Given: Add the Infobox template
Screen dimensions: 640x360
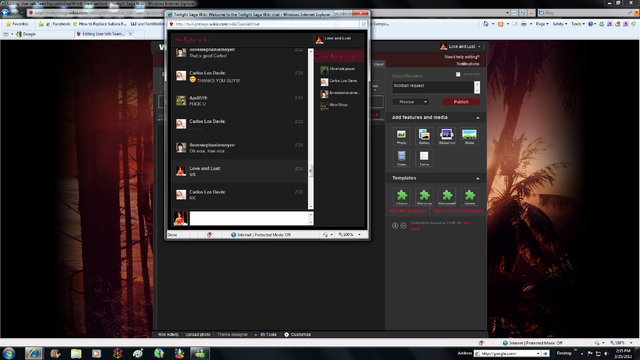Looking at the screenshot, I should pos(402,197).
